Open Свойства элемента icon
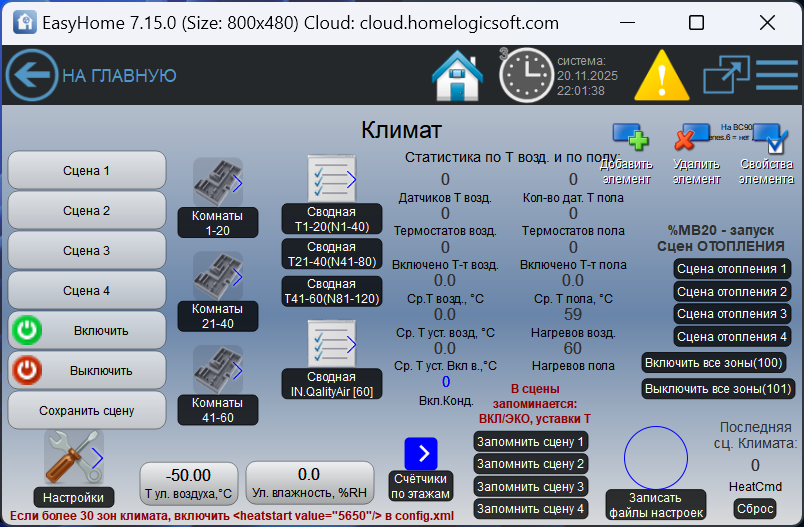 point(767,139)
